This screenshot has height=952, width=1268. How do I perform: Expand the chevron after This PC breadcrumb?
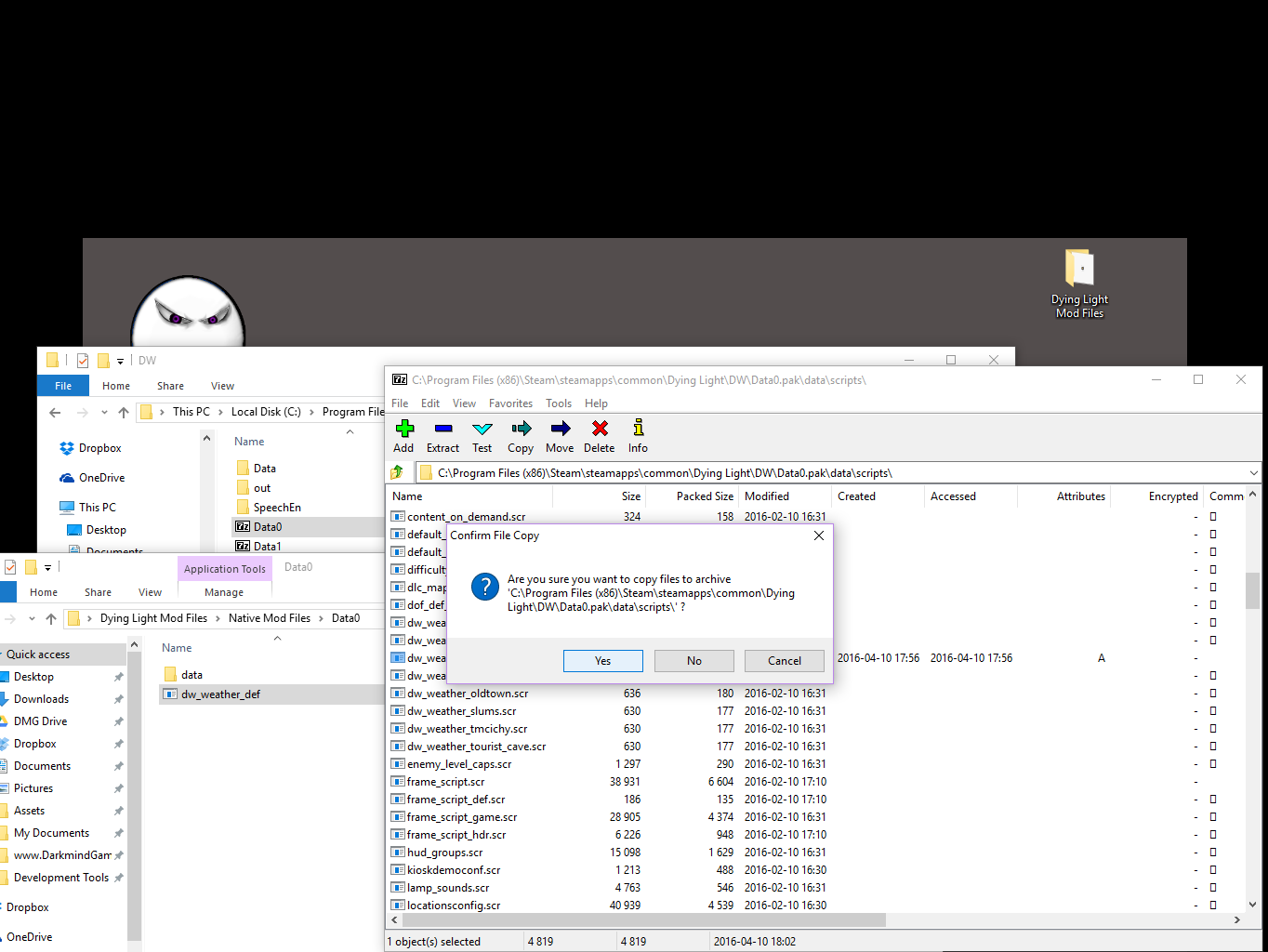tap(220, 412)
